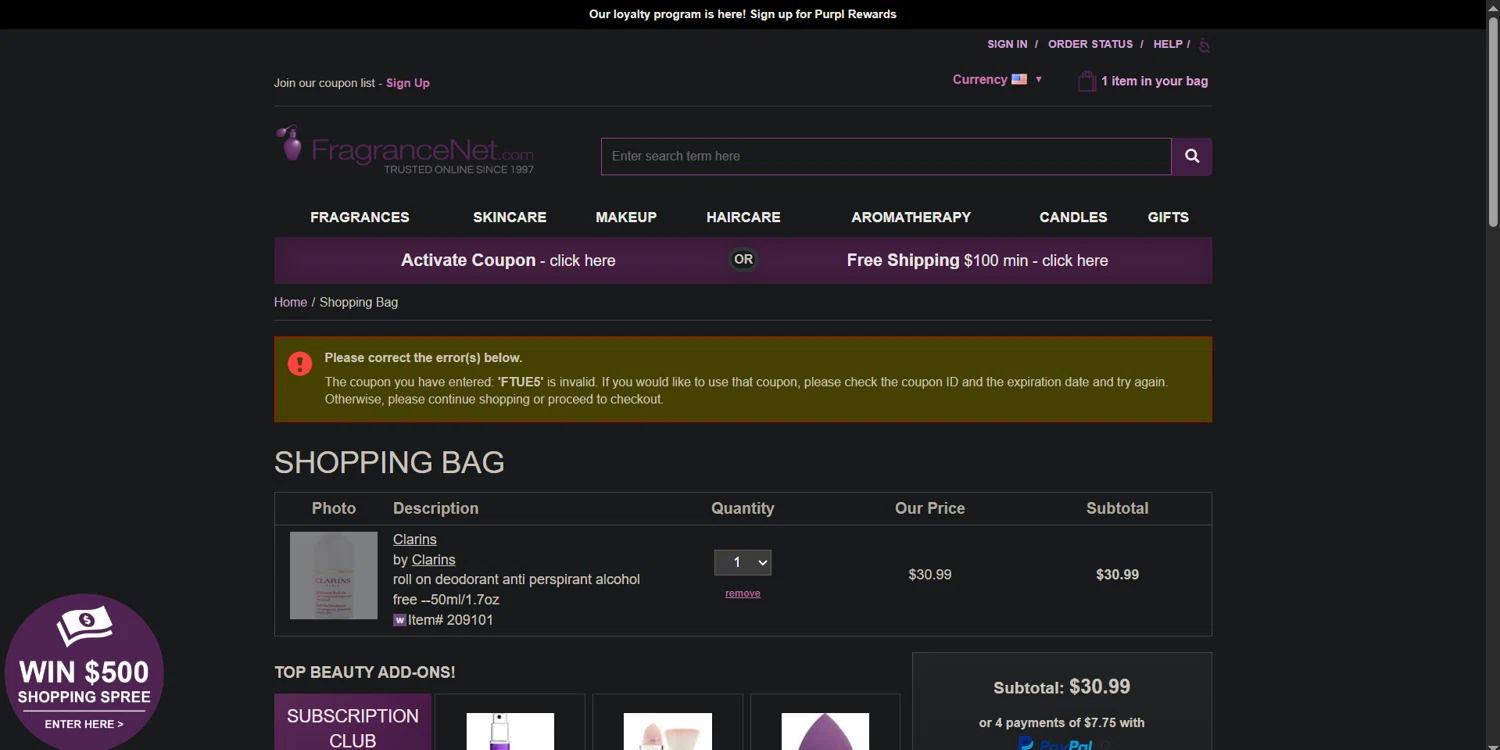Open the MAKEUP menu
The image size is (1500, 750).
(626, 217)
